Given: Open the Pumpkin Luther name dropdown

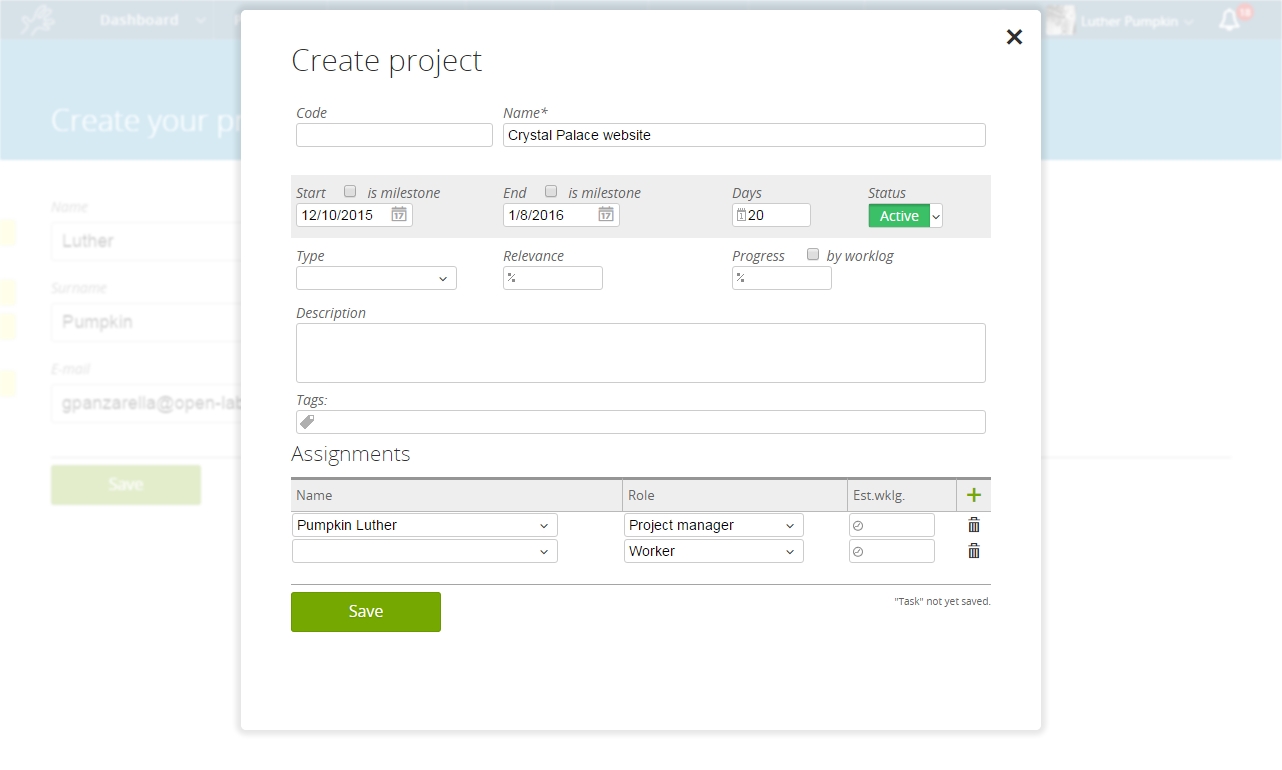Looking at the screenshot, I should (425, 525).
